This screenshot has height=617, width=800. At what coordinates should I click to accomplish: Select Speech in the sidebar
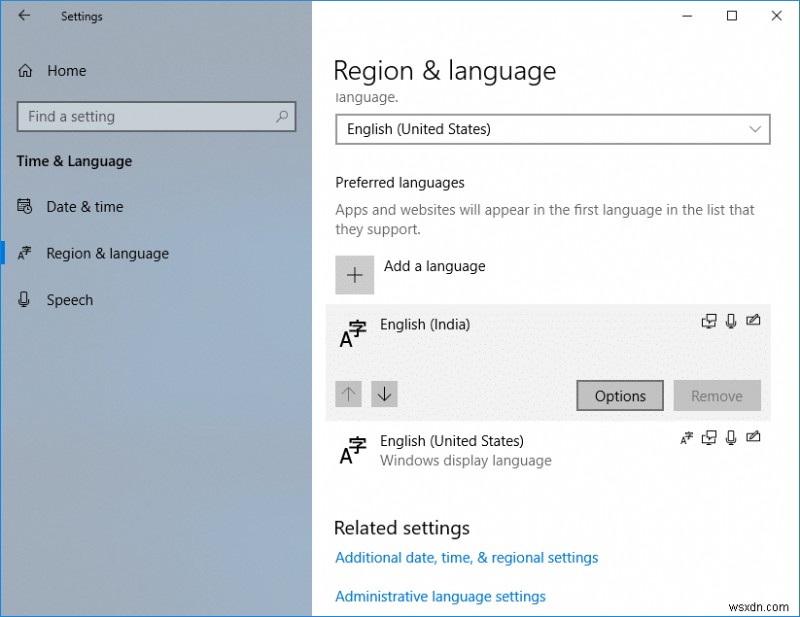pyautogui.click(x=70, y=299)
